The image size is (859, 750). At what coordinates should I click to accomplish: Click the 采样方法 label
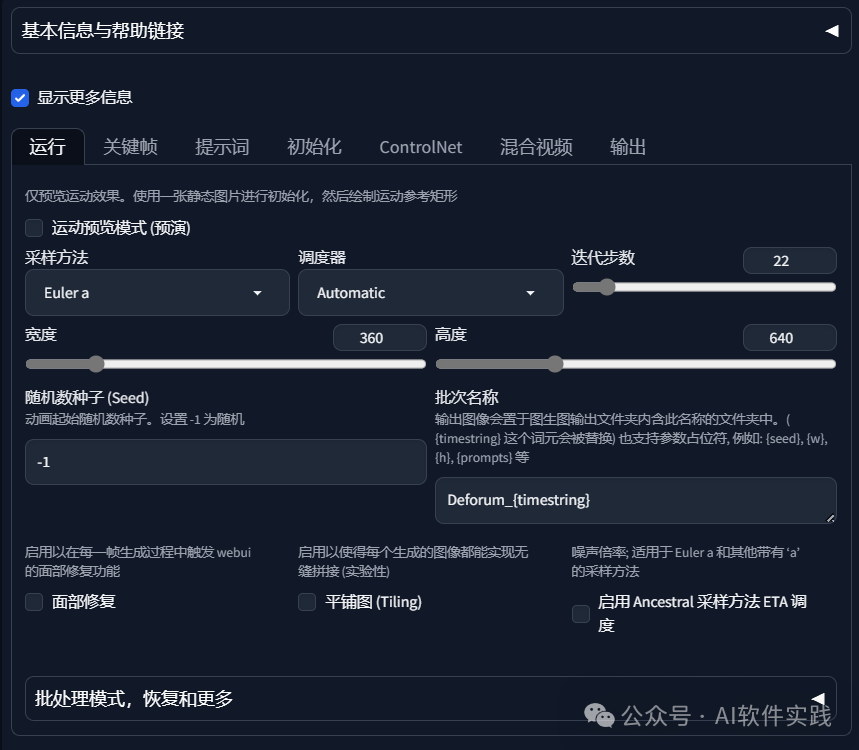click(56, 257)
